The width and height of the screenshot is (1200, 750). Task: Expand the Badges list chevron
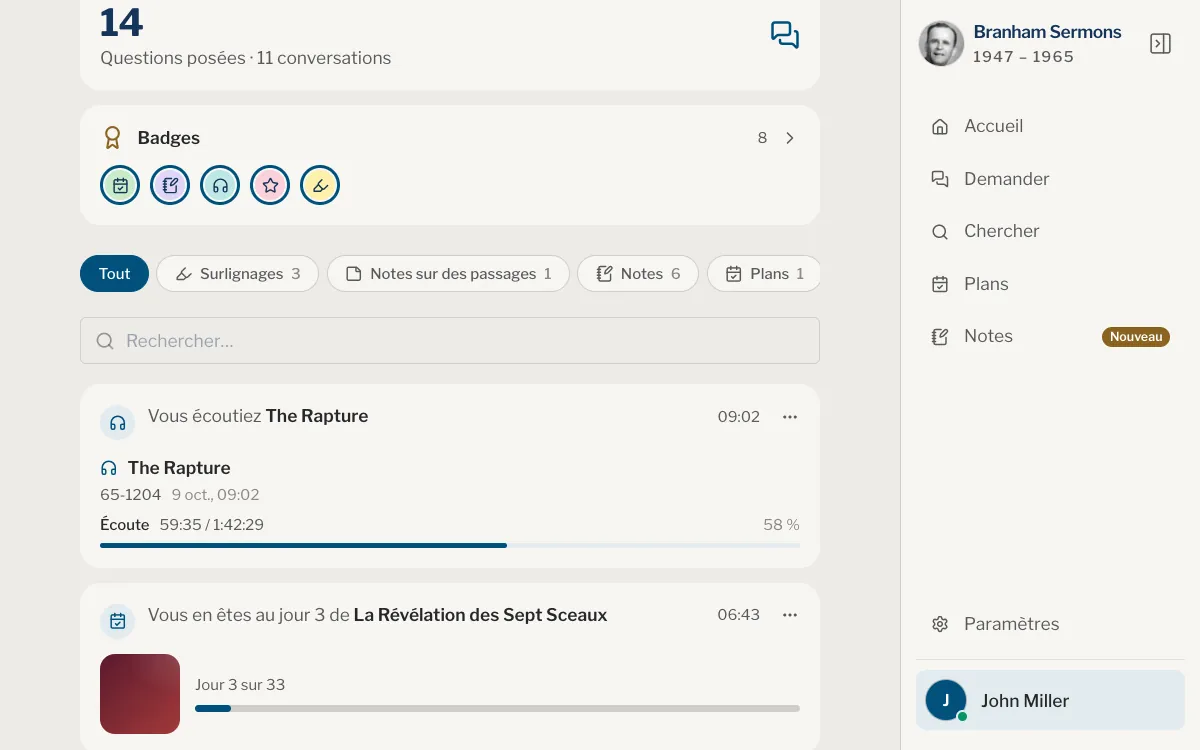click(x=790, y=138)
